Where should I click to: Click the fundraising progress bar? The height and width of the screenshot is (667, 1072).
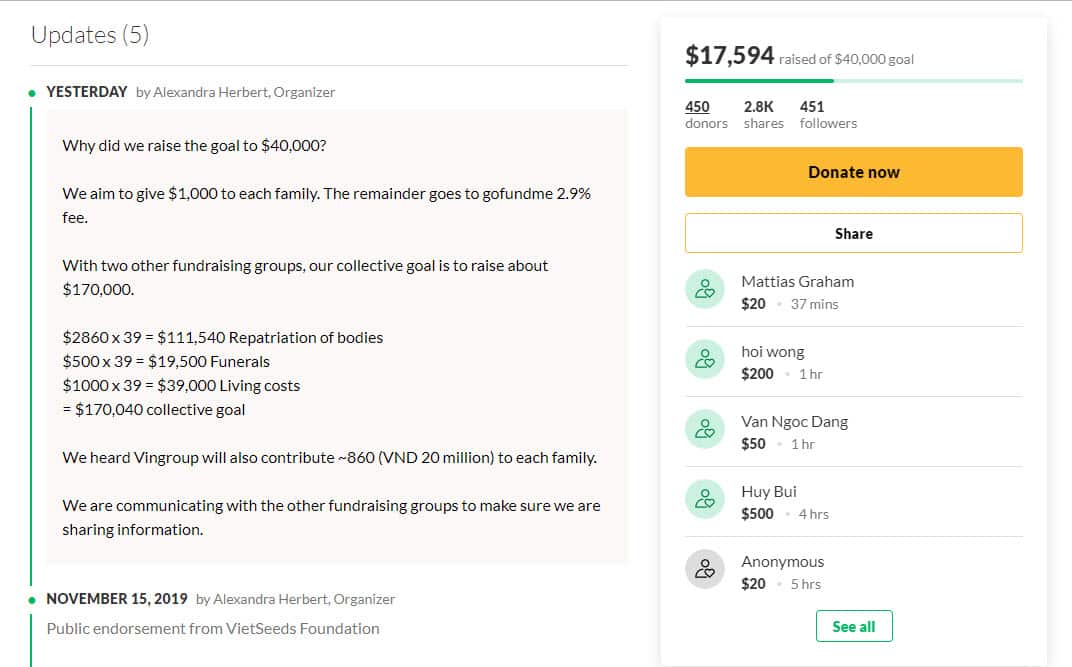[853, 80]
